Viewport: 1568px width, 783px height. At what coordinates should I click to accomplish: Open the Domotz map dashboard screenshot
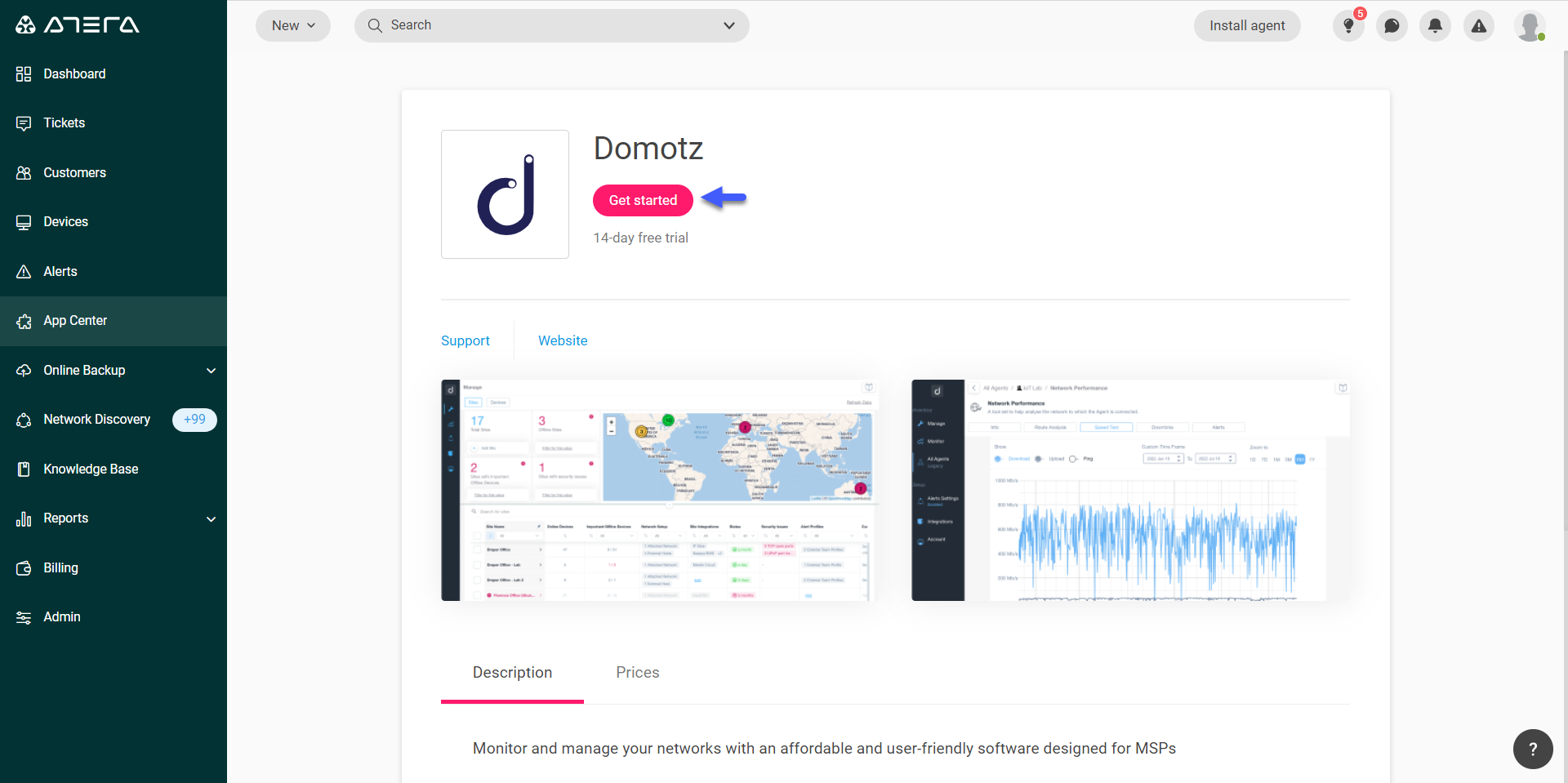[658, 490]
